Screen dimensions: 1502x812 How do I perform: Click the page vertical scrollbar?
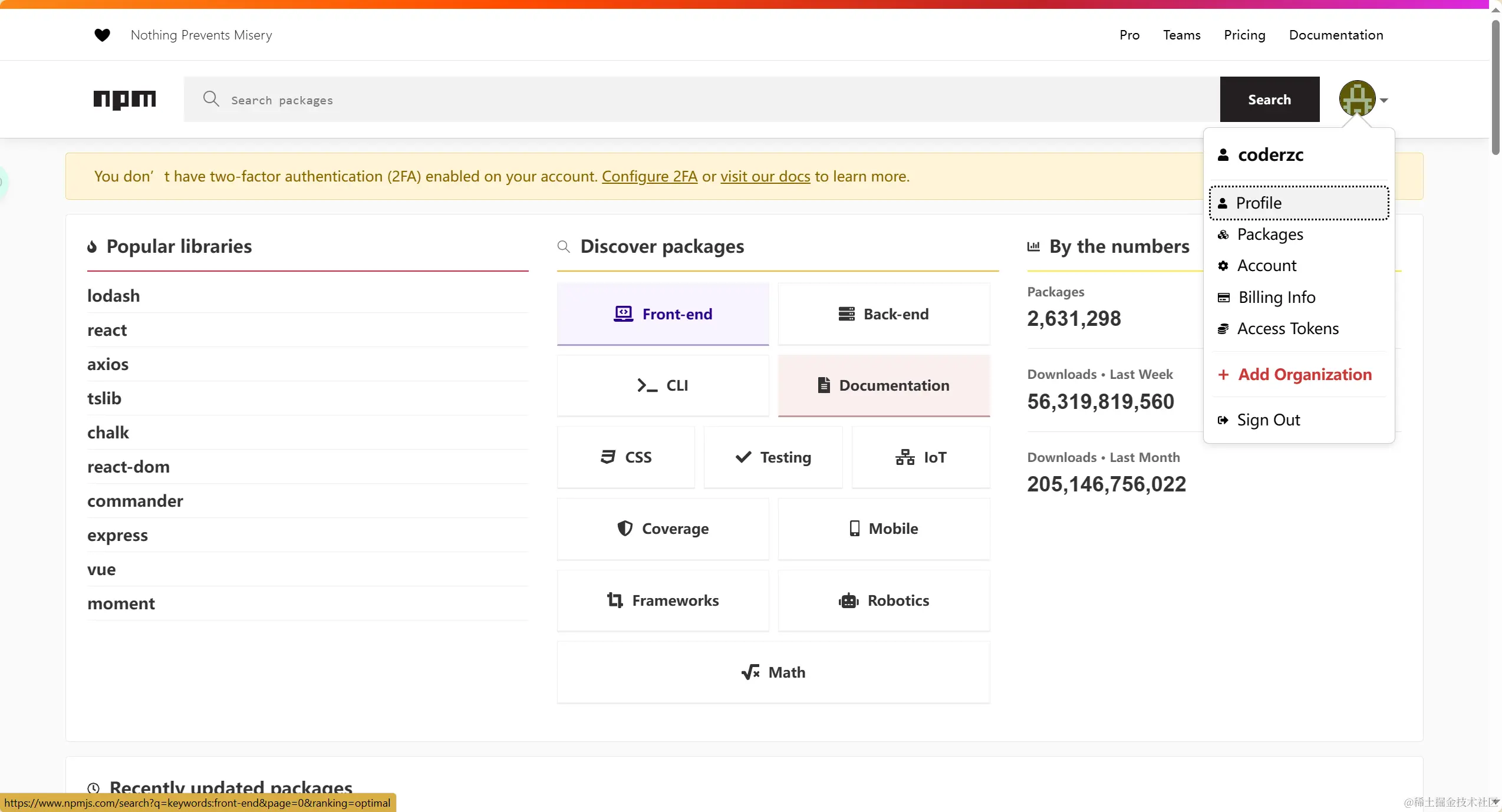click(1496, 88)
